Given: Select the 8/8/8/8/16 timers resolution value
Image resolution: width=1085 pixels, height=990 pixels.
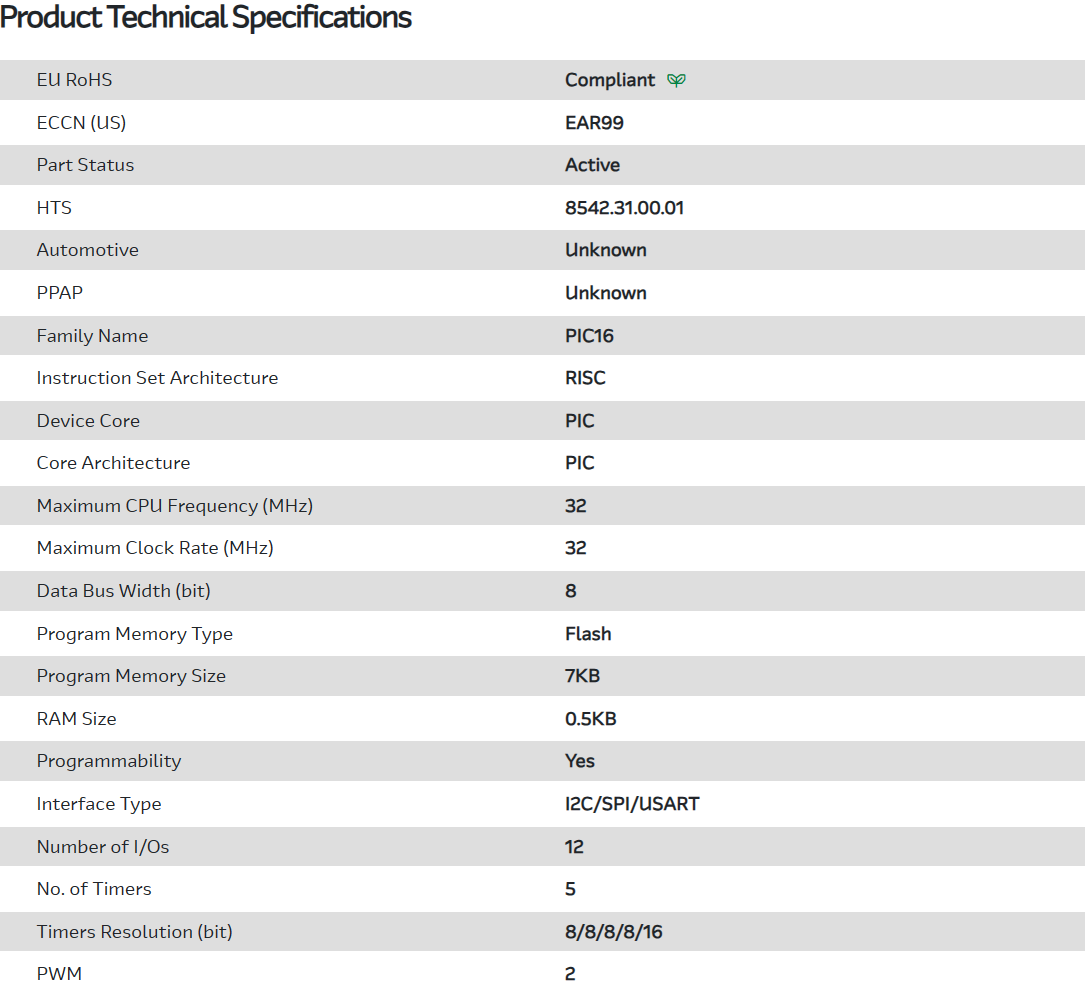Looking at the screenshot, I should tap(613, 932).
